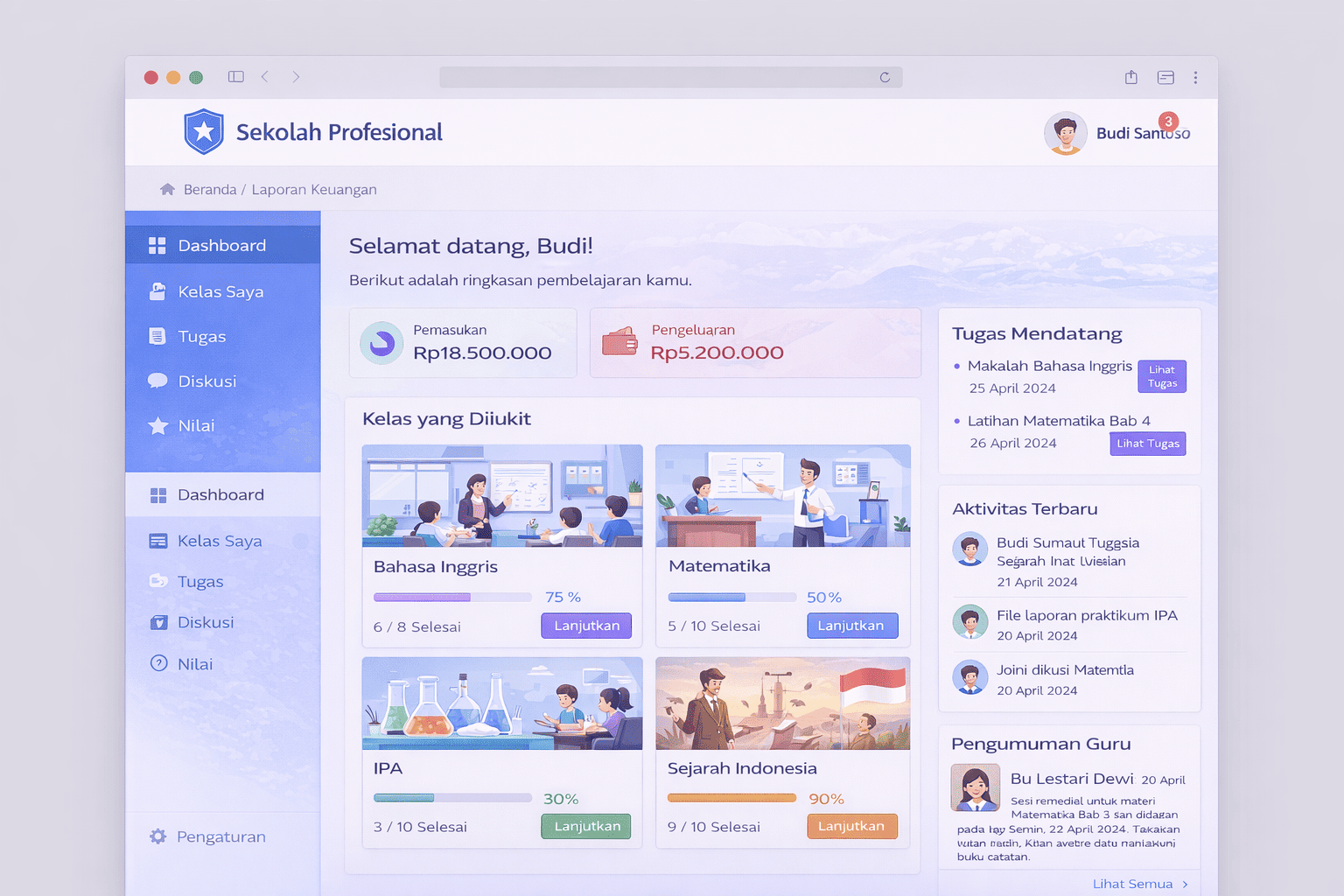1344x896 pixels.
Task: Expand Lihat Semua announcements chevron
Action: [1185, 884]
